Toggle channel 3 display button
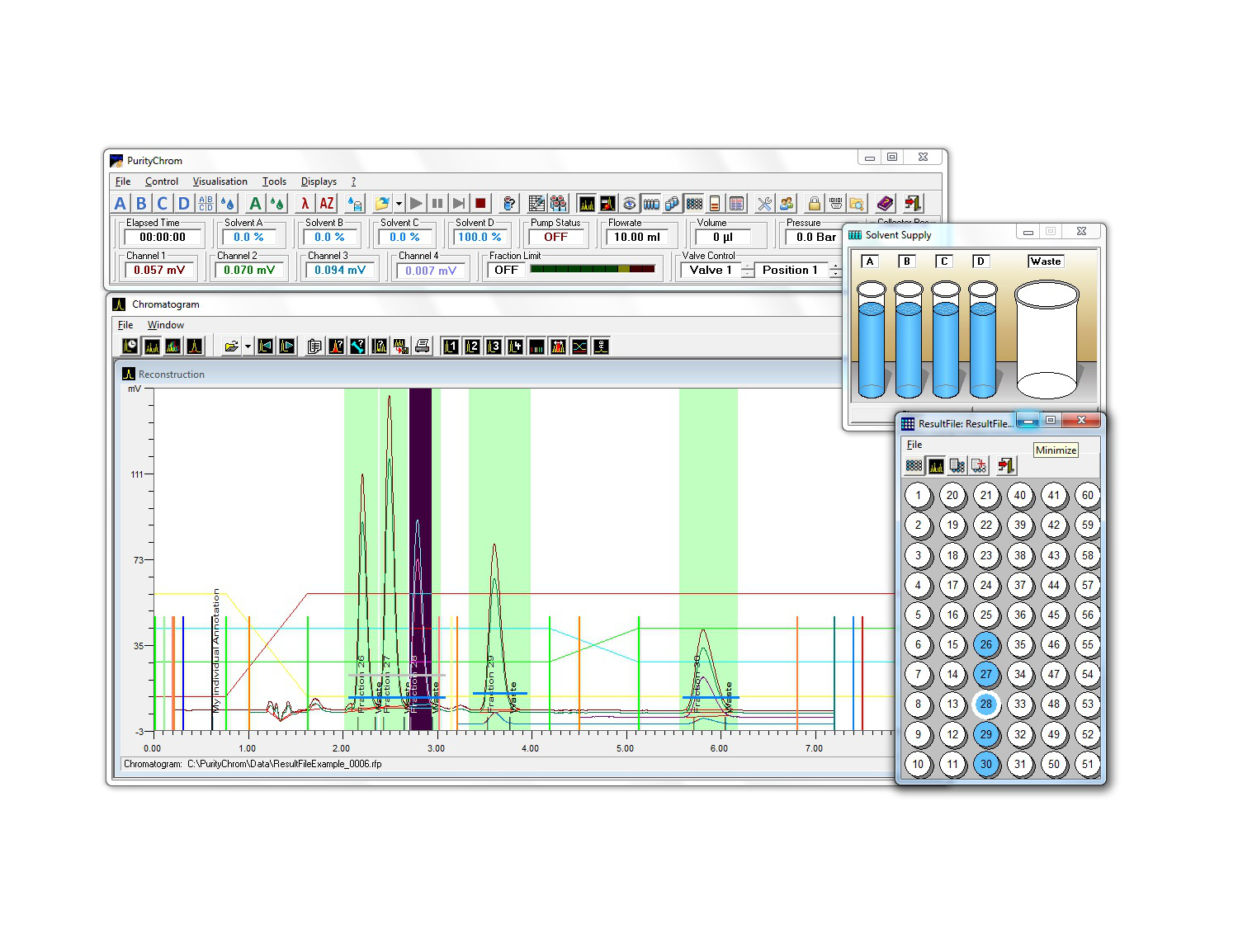Viewport: 1238px width, 952px height. pyautogui.click(x=494, y=346)
